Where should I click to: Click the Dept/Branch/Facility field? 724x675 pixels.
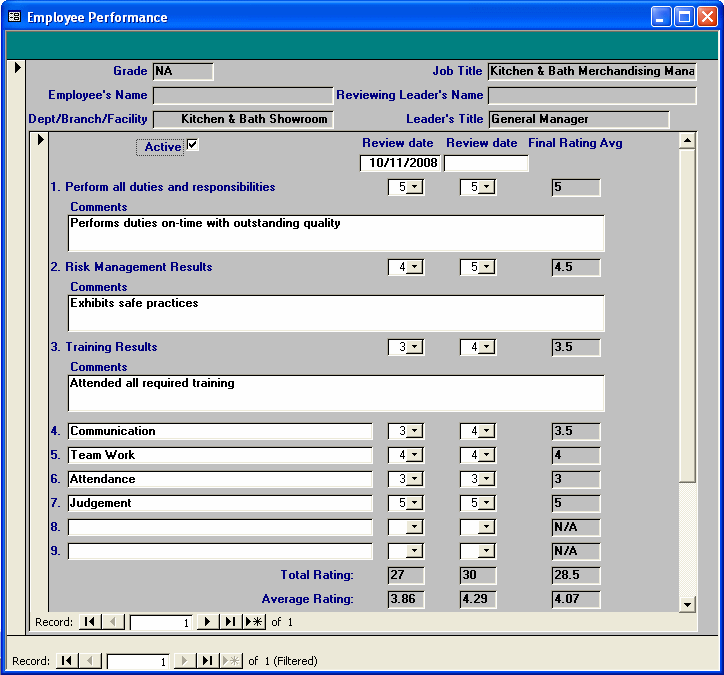tap(243, 120)
